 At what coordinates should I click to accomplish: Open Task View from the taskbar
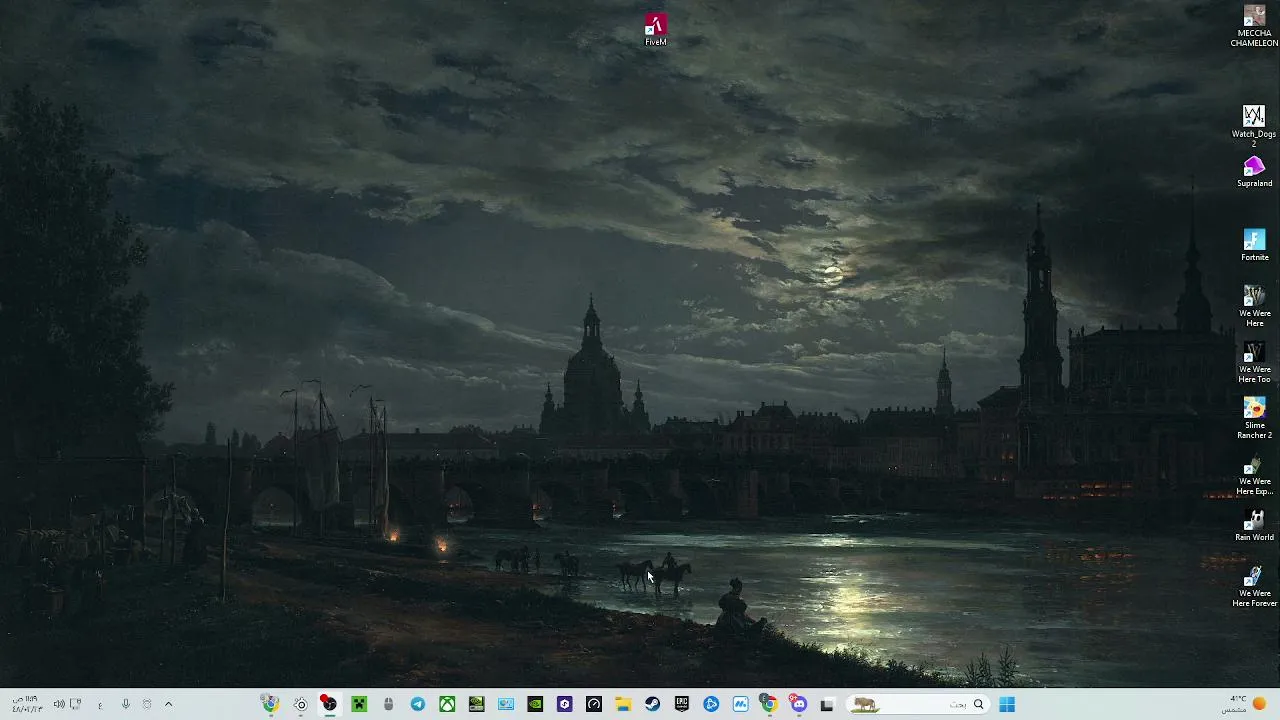(x=827, y=704)
